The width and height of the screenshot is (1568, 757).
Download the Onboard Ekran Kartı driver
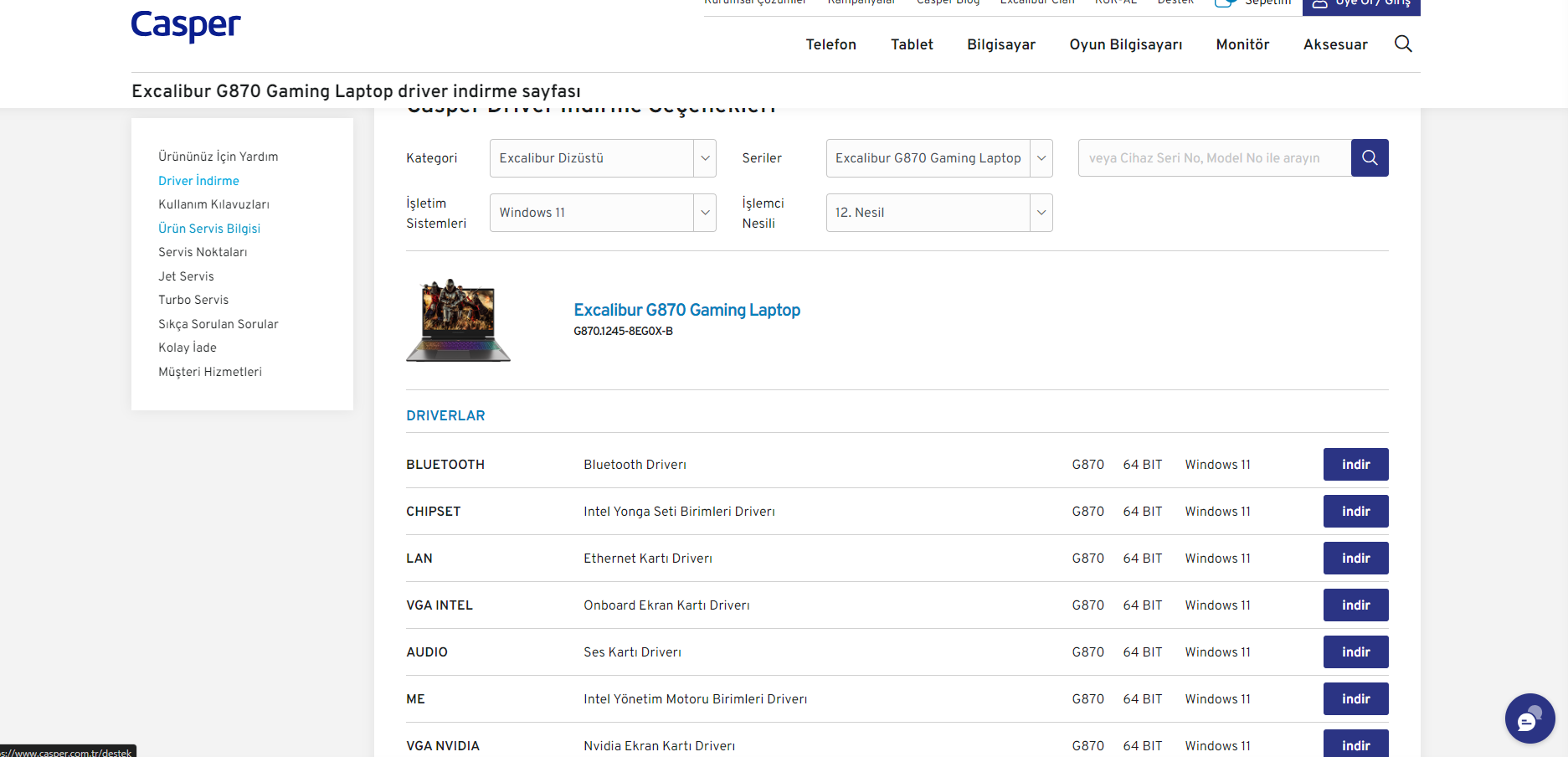pyautogui.click(x=1356, y=605)
